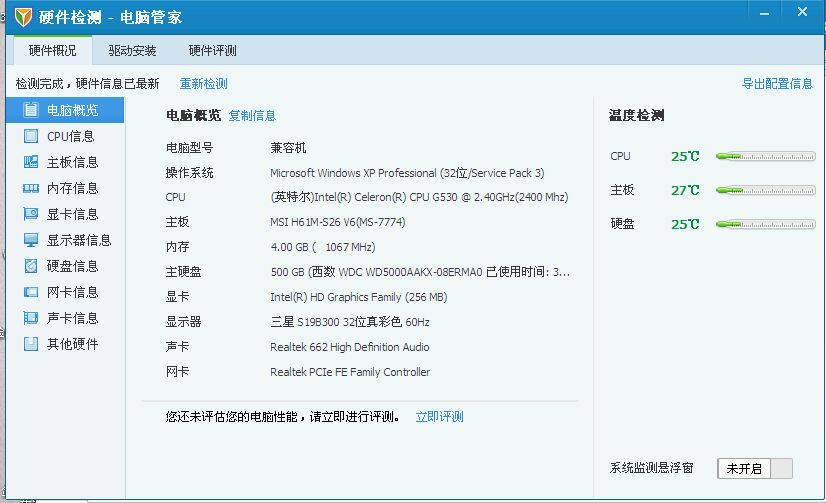The image size is (826, 503).
Task: Select 显示器信息 label in the sidebar
Action: click(x=79, y=240)
